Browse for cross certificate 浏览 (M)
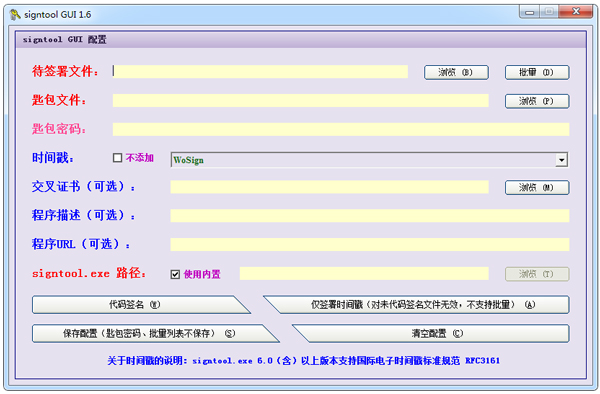 537,188
